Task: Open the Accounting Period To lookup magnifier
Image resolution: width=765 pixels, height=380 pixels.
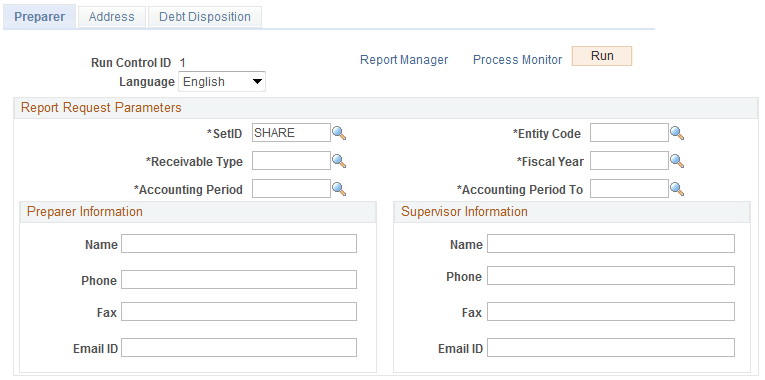Action: (677, 189)
